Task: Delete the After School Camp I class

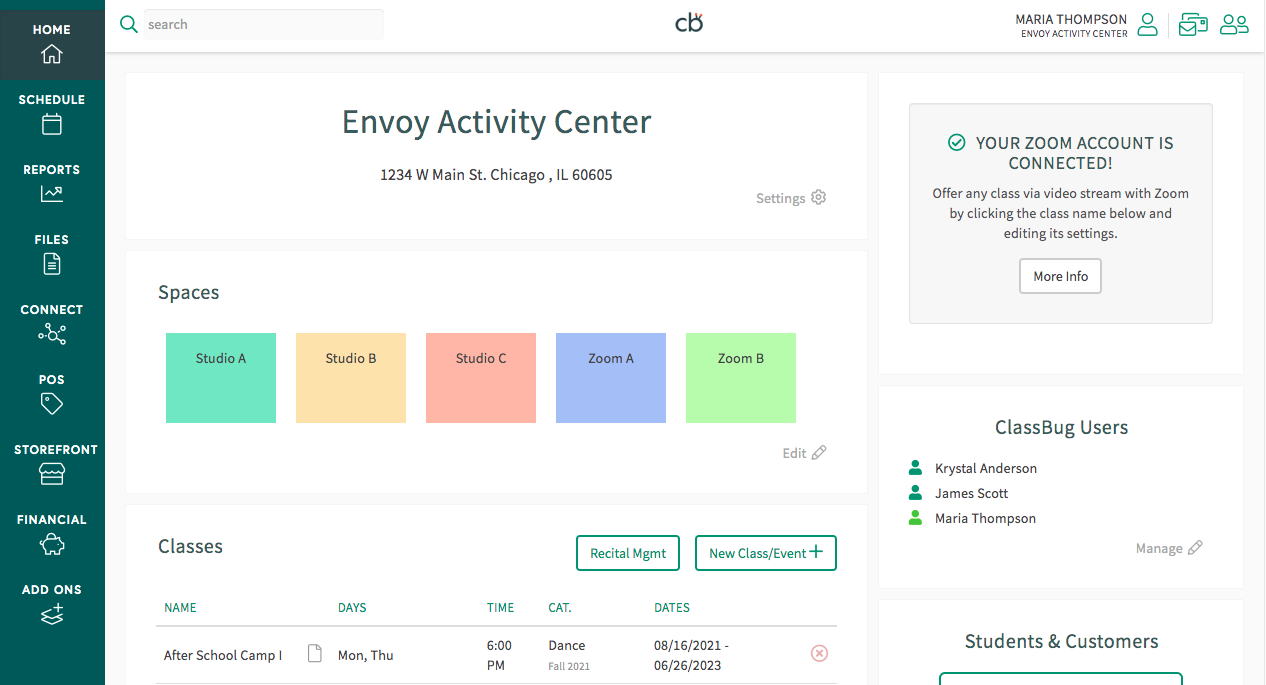Action: coord(819,654)
